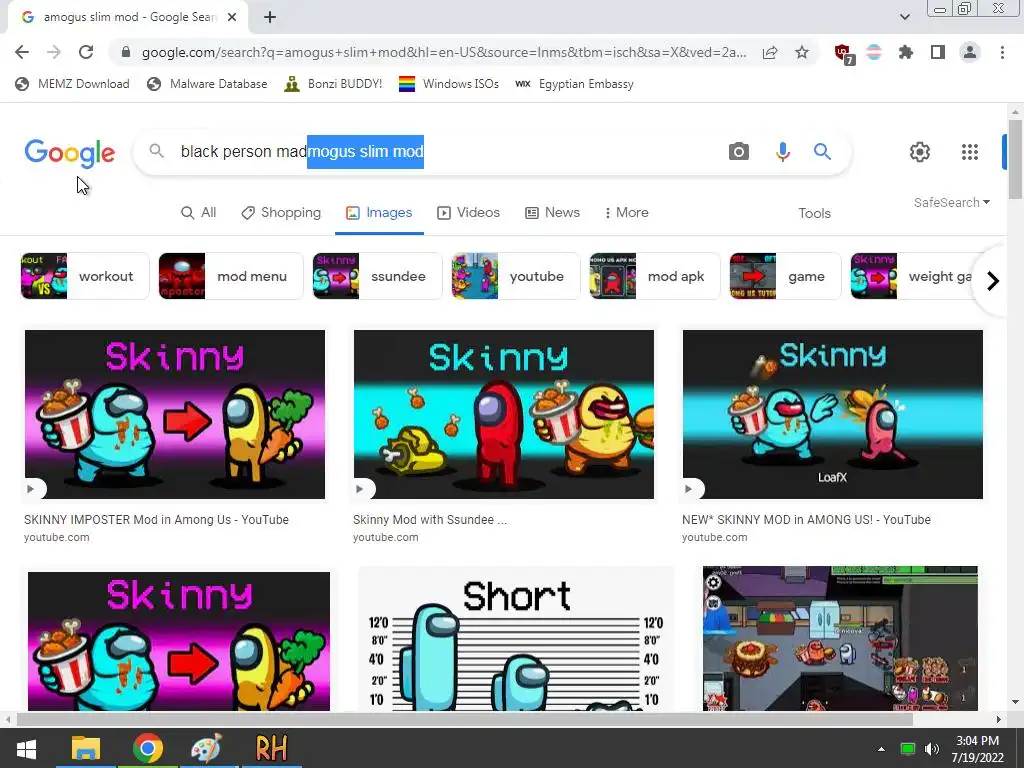The image size is (1024, 768).
Task: Click the Google logo
Action: (70, 153)
